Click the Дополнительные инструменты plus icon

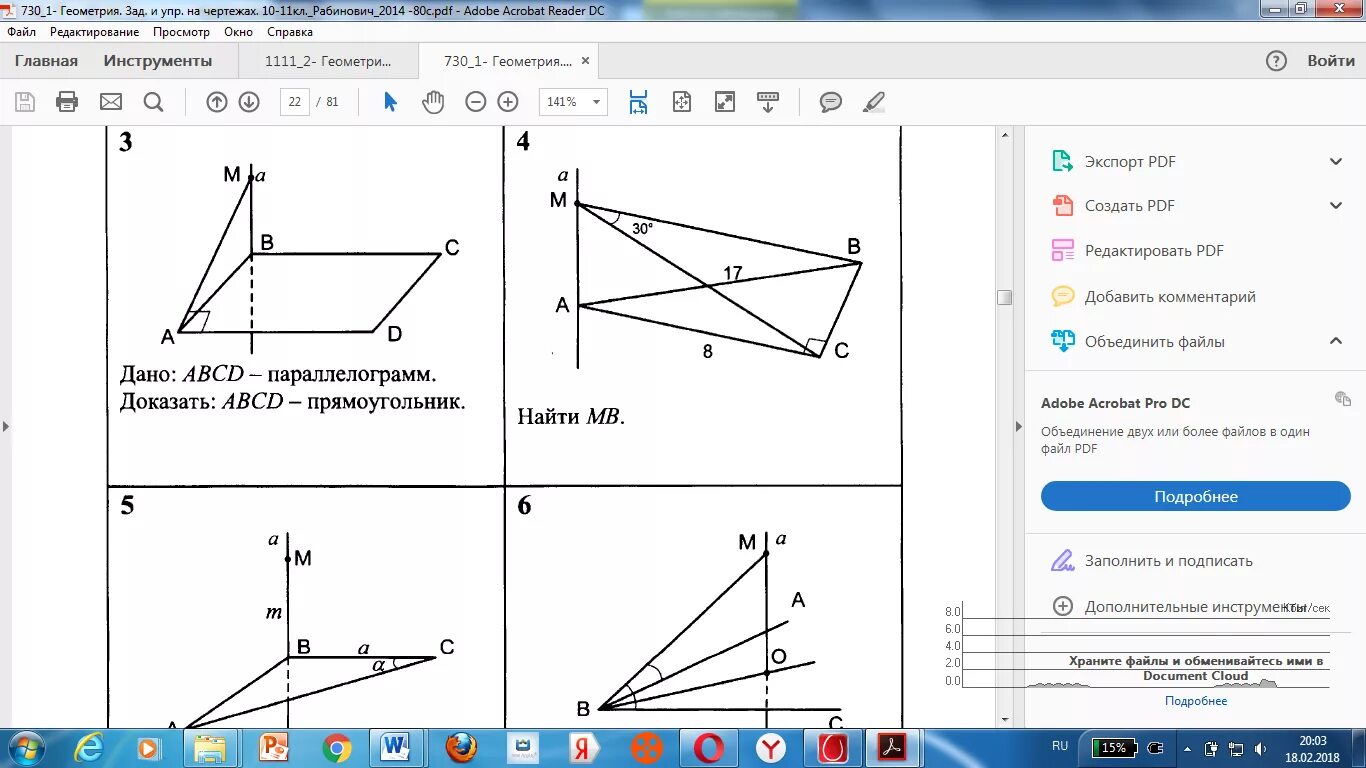(1063, 606)
